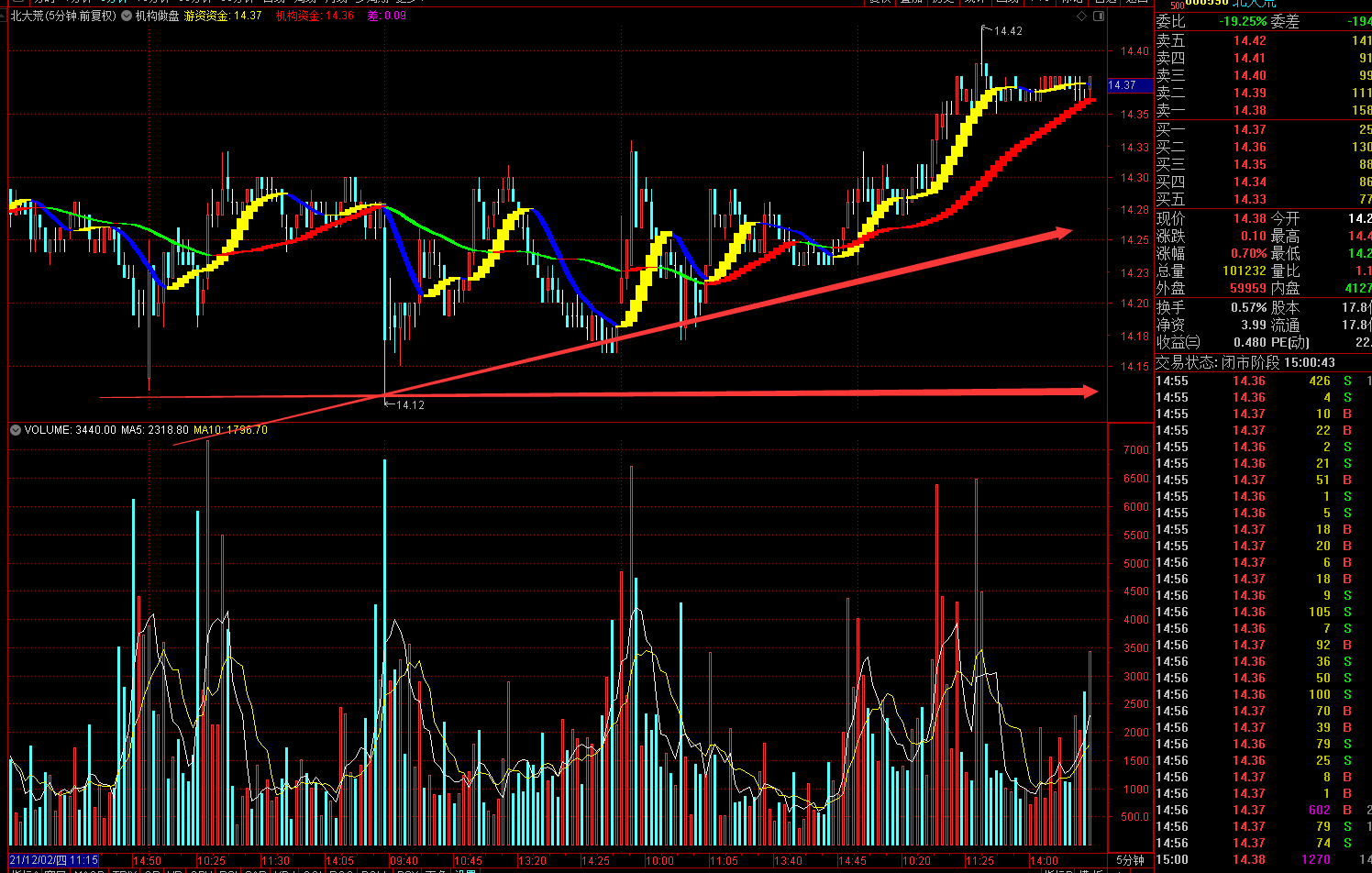Click the 13:20 time axis label
The height and width of the screenshot is (873, 1372).
click(x=532, y=861)
